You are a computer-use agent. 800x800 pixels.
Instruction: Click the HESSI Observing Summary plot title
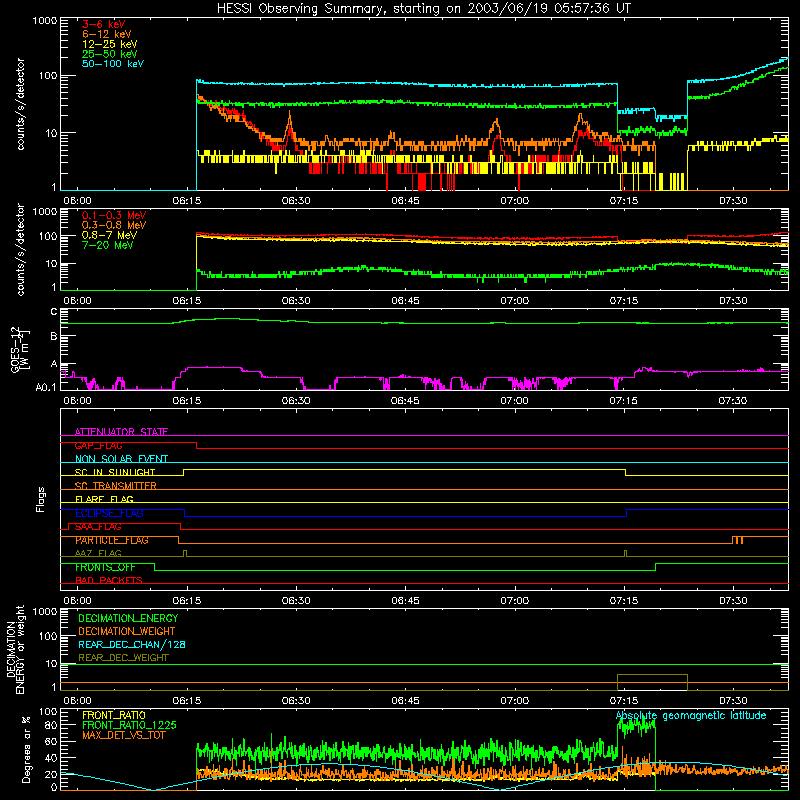423,9
